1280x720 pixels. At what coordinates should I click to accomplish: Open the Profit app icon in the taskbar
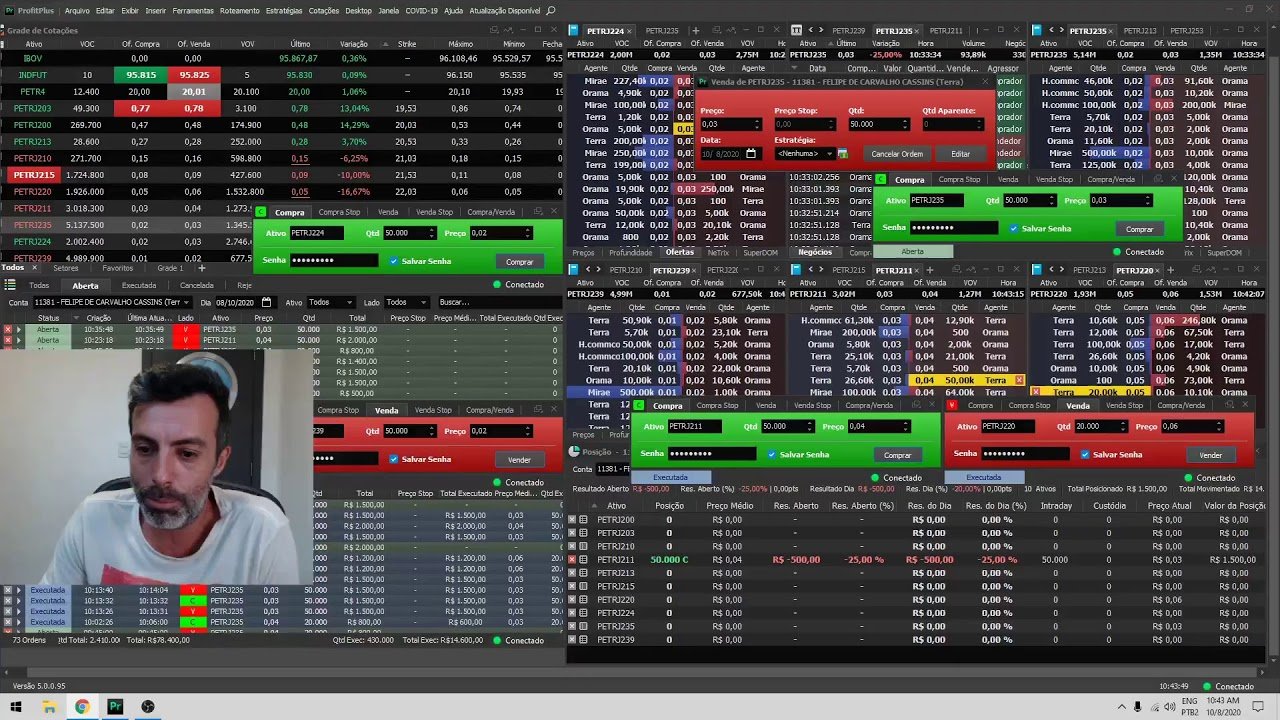point(115,706)
